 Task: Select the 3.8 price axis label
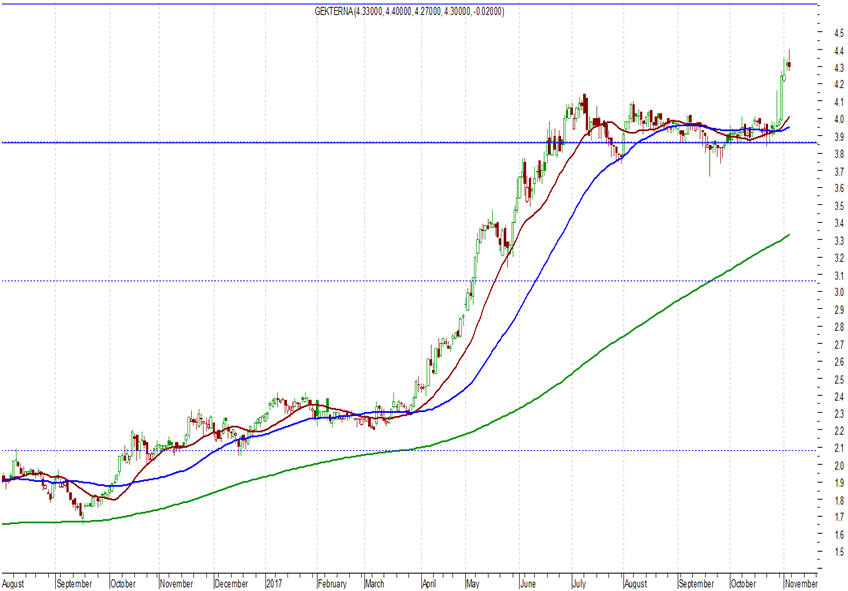tap(839, 154)
